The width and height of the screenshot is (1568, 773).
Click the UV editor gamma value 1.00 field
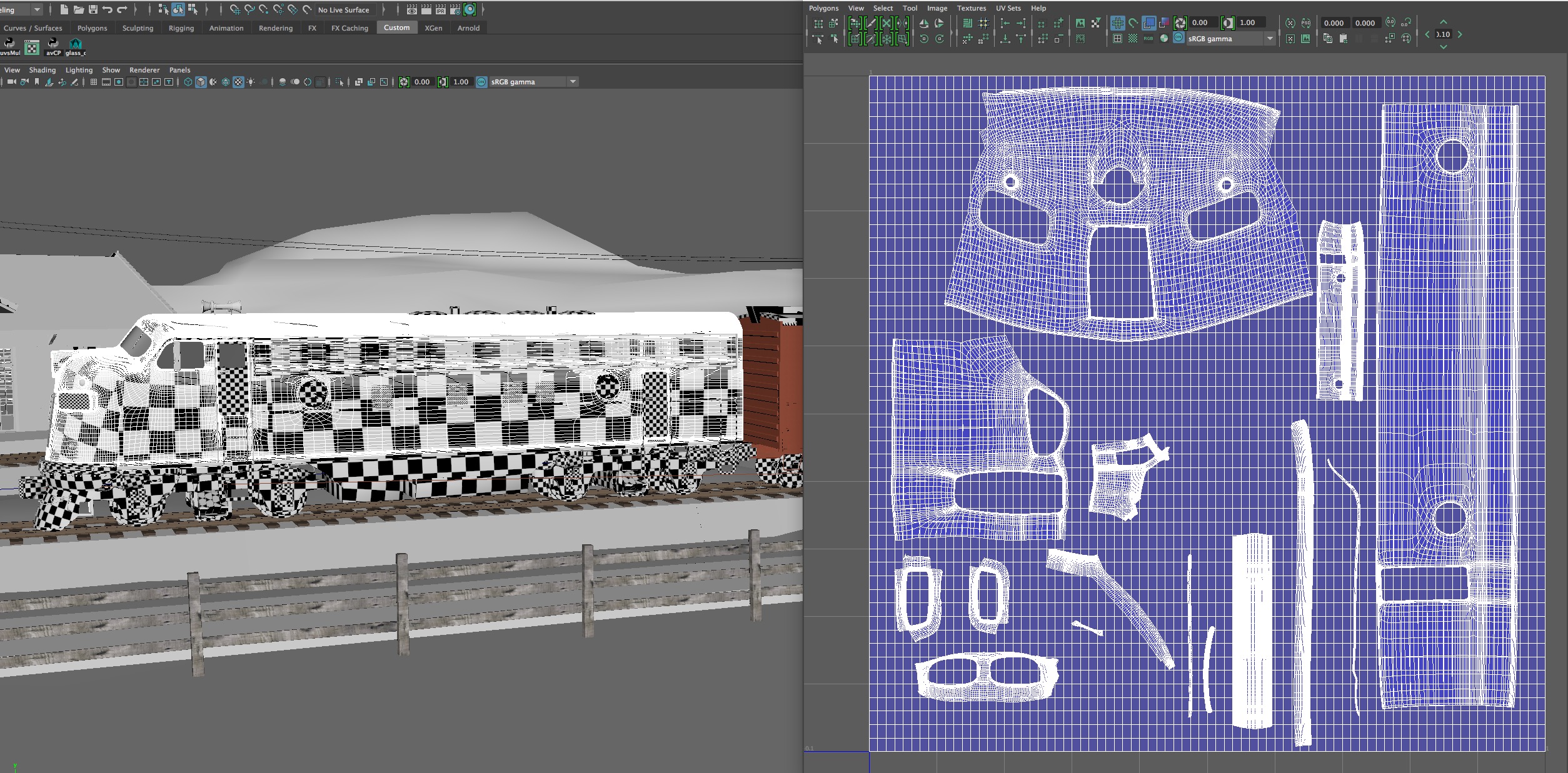[x=1250, y=22]
